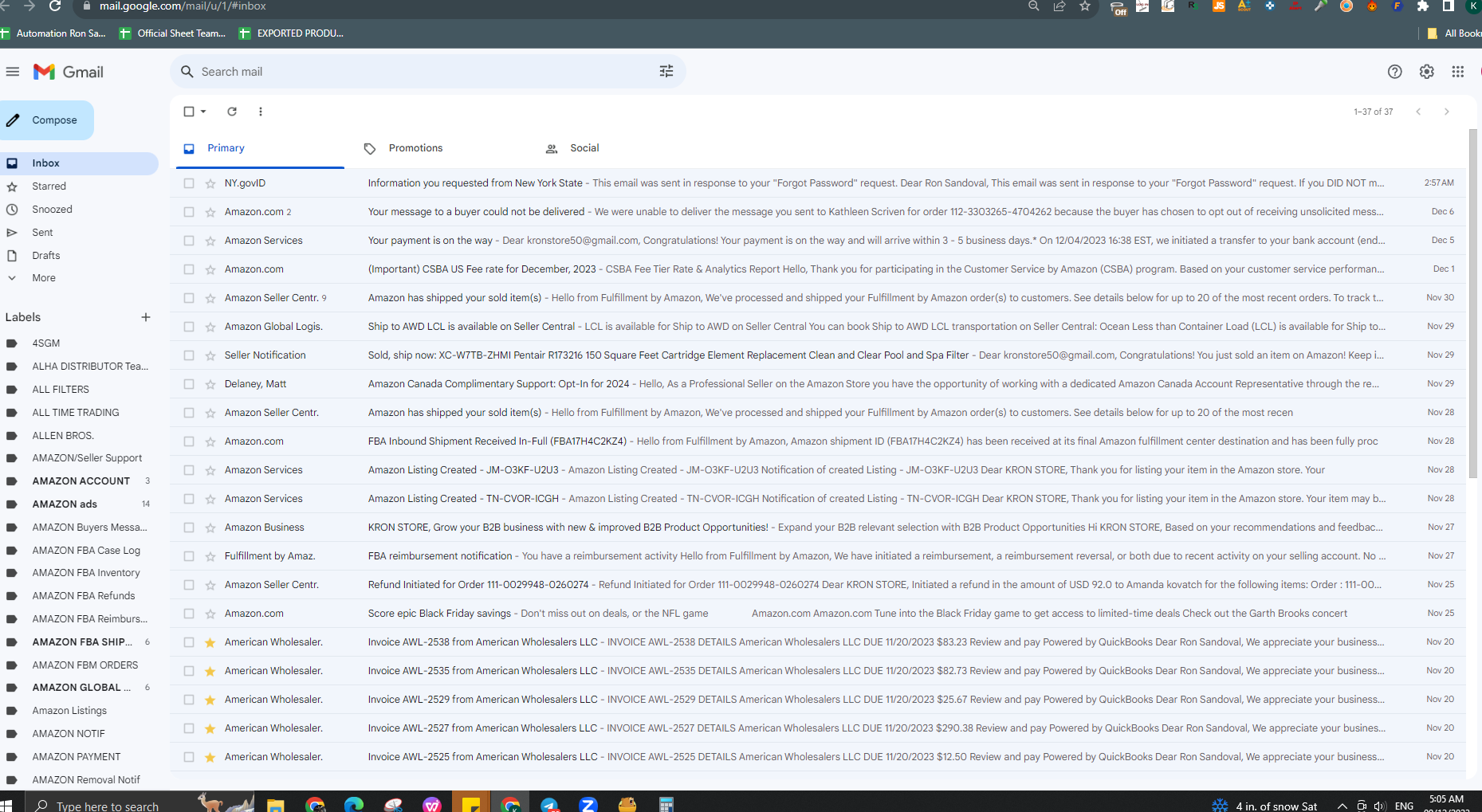Select the Fulfillment by Amaz. email checkbox
This screenshot has height=812, width=1482.
[189, 556]
